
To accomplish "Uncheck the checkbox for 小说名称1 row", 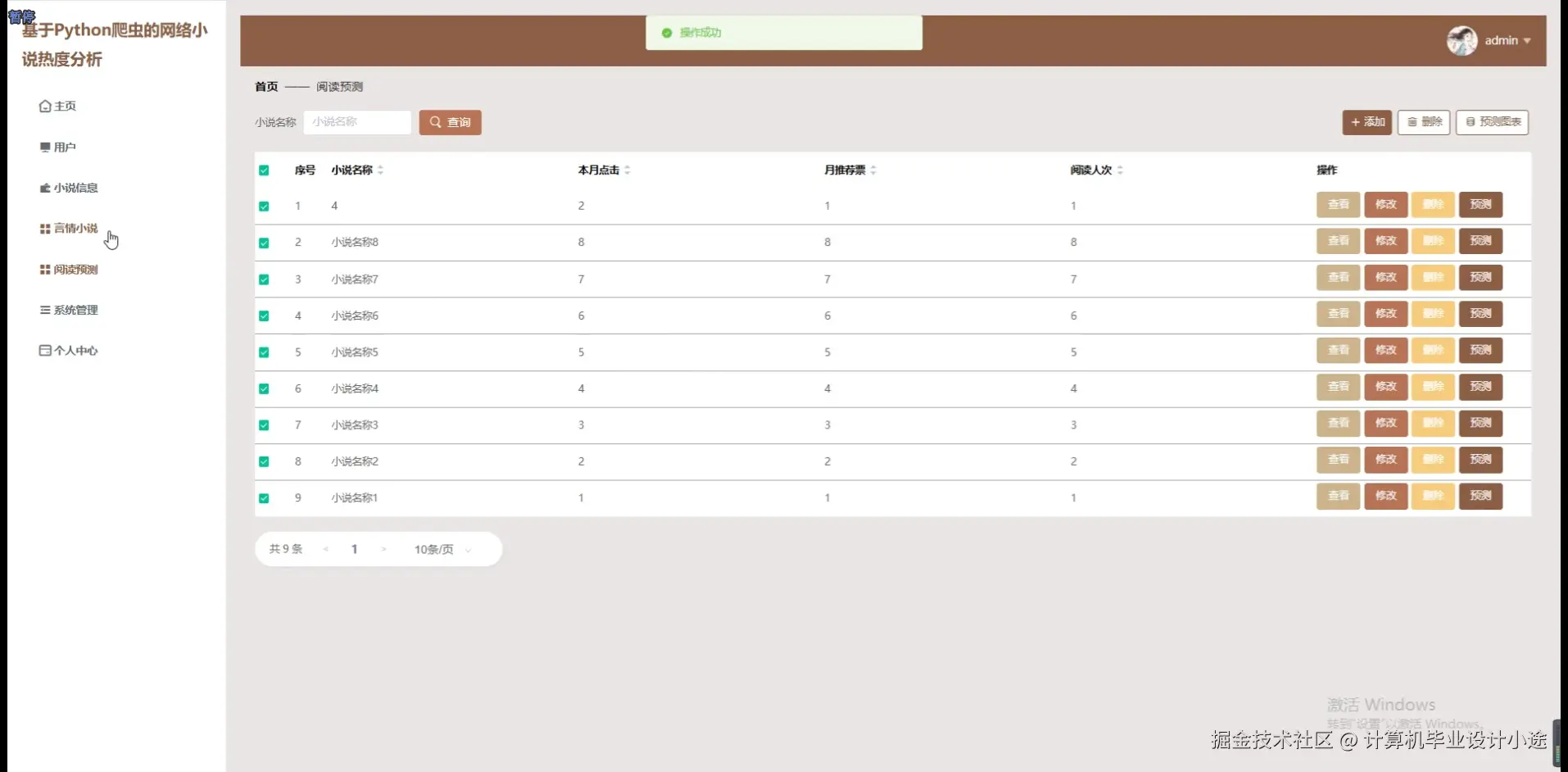I will (x=264, y=498).
